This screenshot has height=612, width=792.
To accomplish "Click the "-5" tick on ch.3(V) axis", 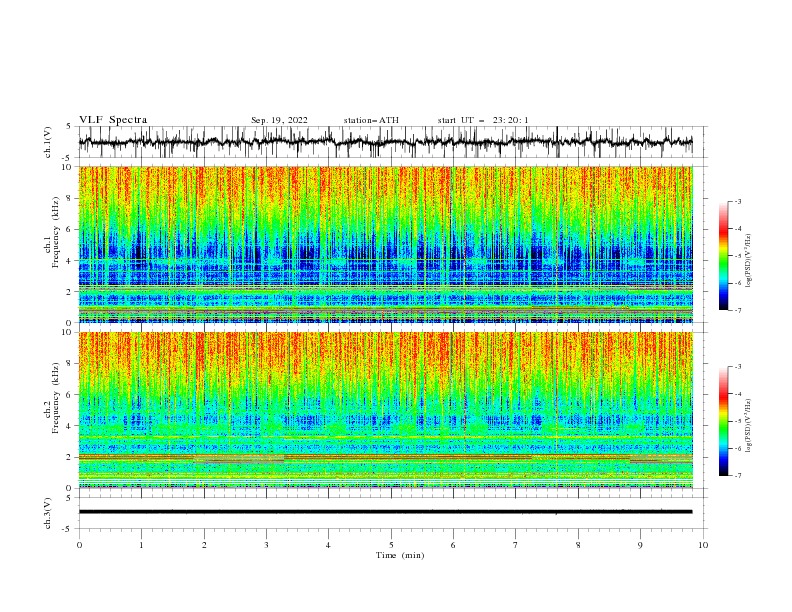I will (68, 529).
